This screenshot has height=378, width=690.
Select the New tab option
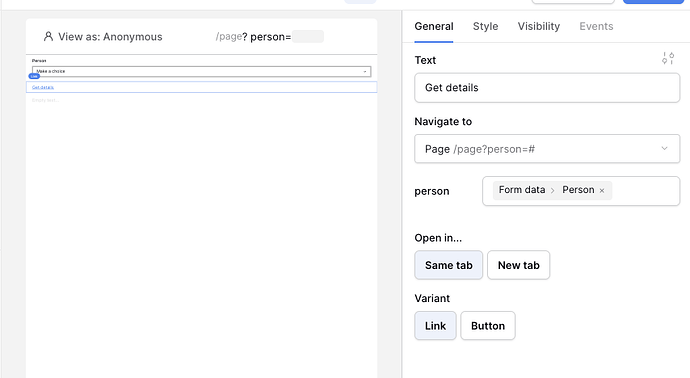[x=518, y=265]
